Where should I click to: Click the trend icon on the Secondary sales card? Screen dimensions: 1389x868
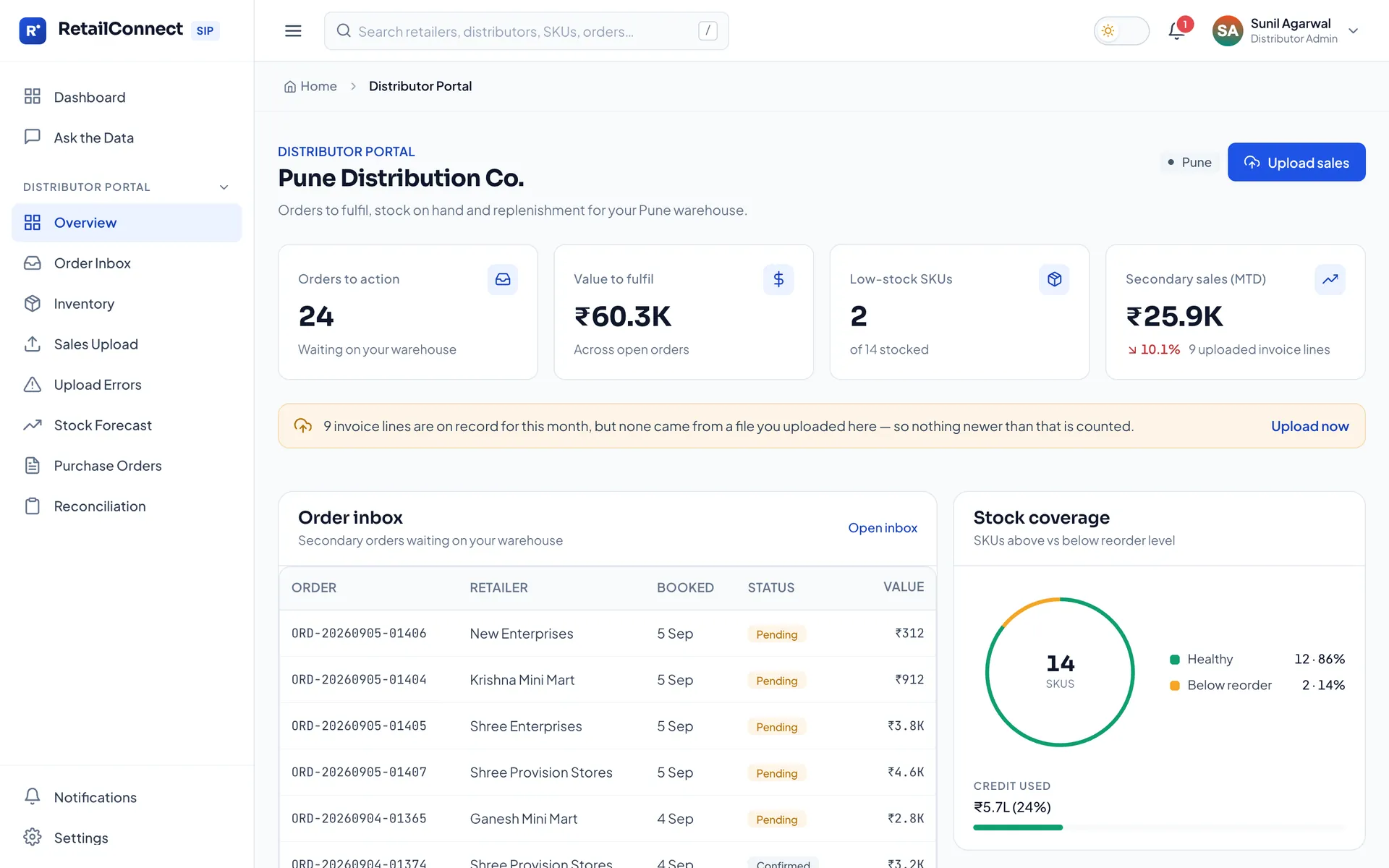1330,279
